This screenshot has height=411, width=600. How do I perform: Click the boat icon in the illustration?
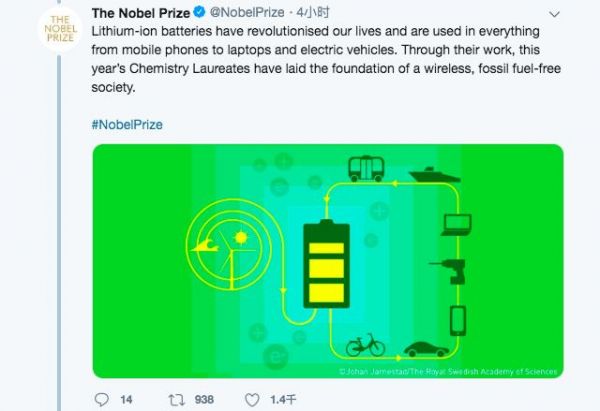(437, 174)
